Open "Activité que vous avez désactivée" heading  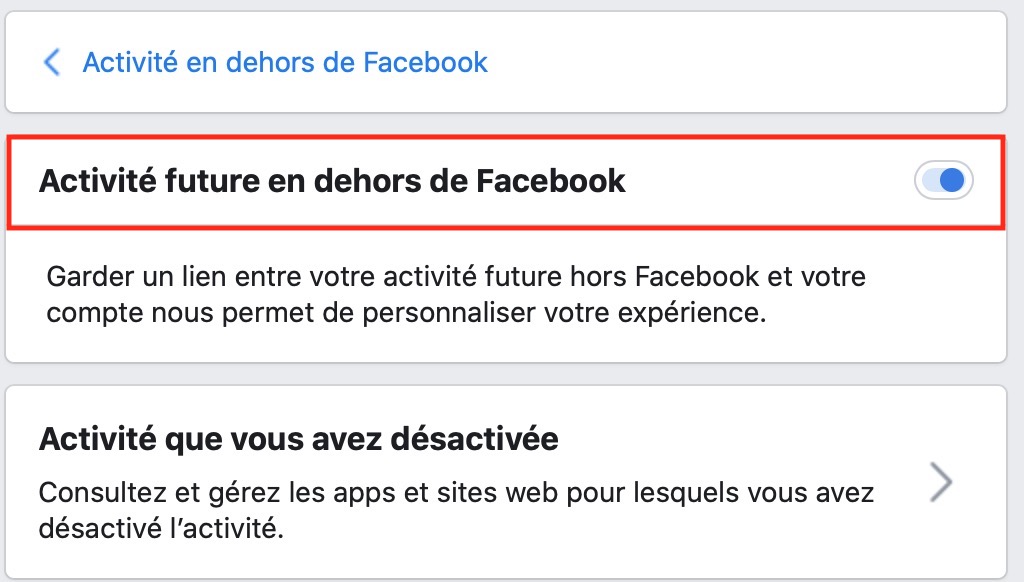tap(298, 438)
